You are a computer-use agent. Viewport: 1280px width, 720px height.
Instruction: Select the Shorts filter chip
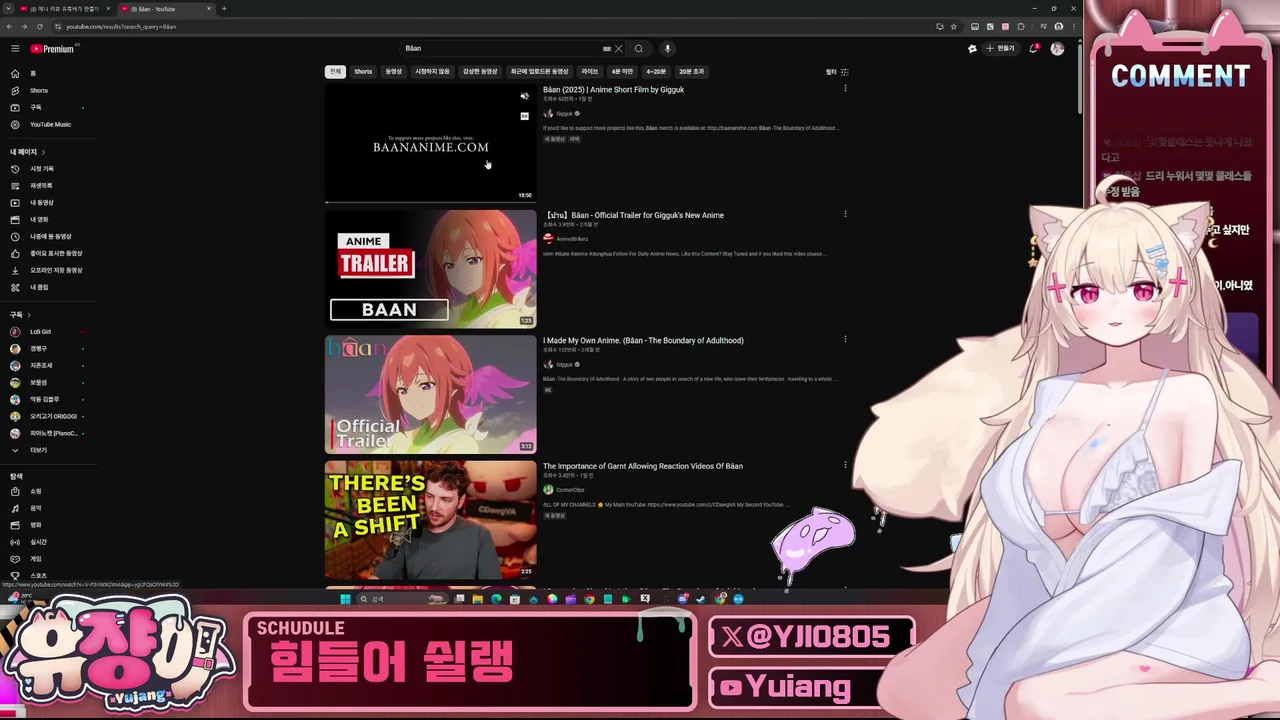click(x=363, y=72)
